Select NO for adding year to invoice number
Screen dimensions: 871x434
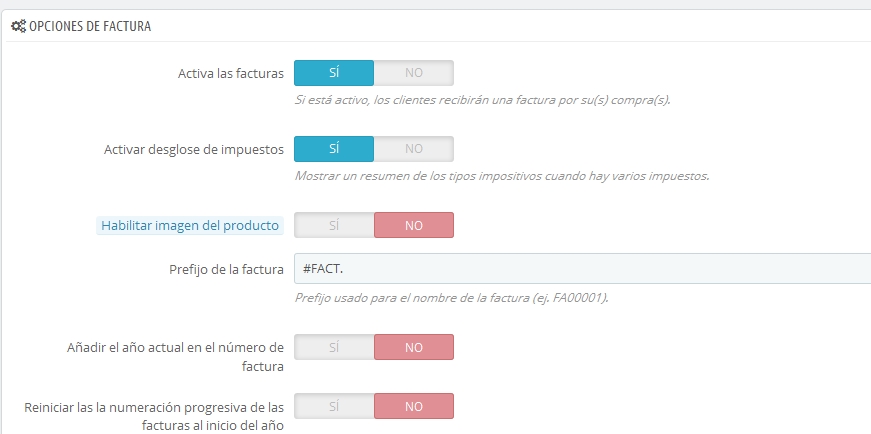pyautogui.click(x=414, y=347)
